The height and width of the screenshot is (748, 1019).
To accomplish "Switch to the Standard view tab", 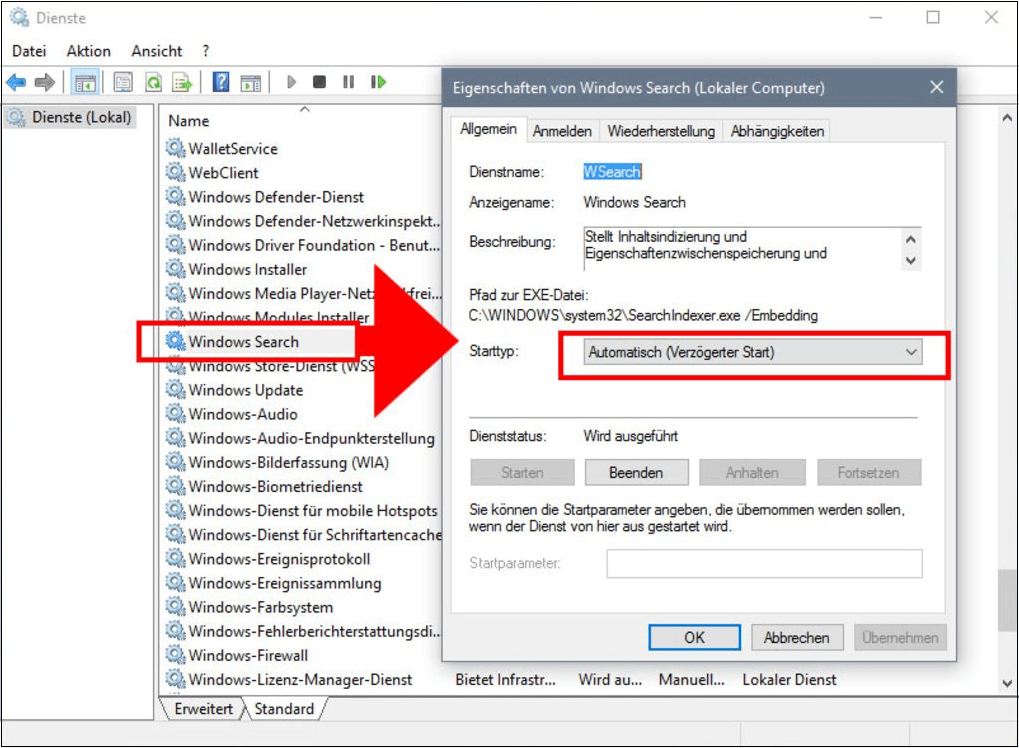I will click(x=284, y=708).
